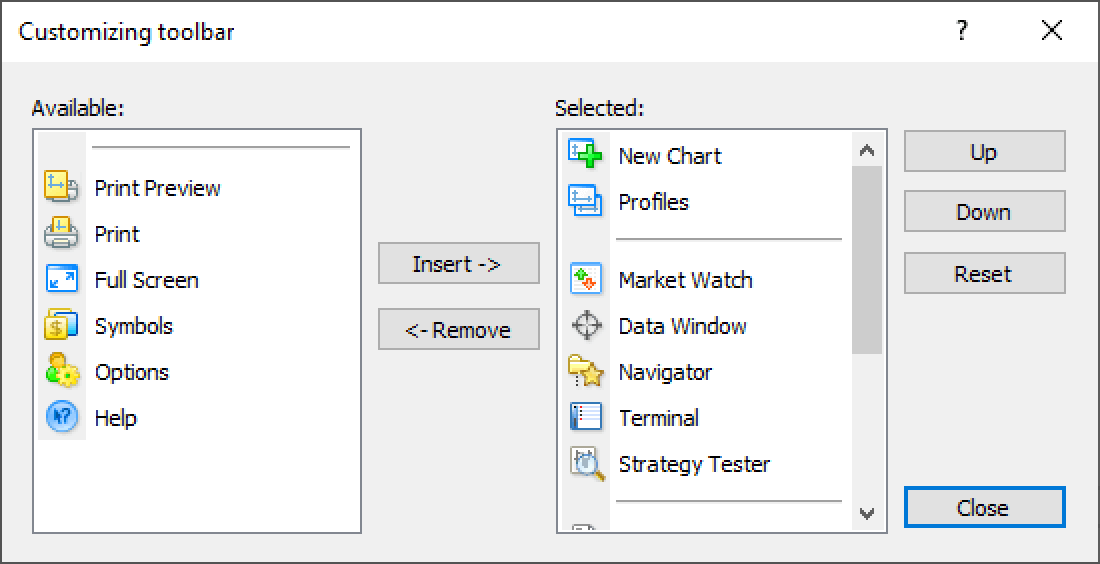Click the printer icon beside Print
This screenshot has height=564, width=1100.
point(62,234)
